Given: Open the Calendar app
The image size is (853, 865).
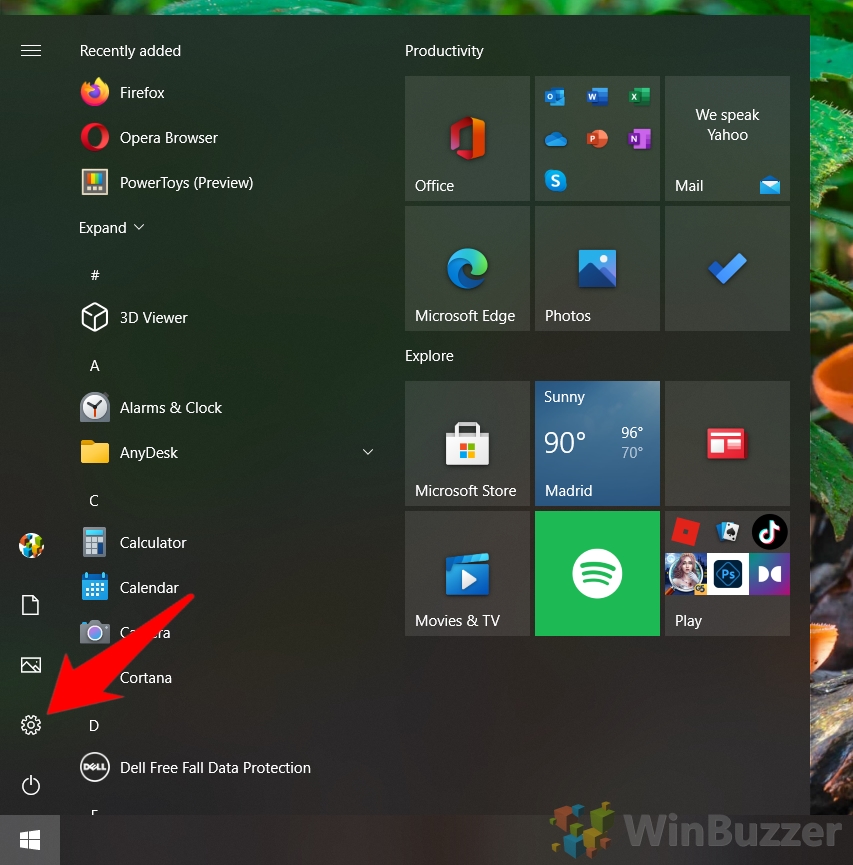Looking at the screenshot, I should (x=130, y=588).
